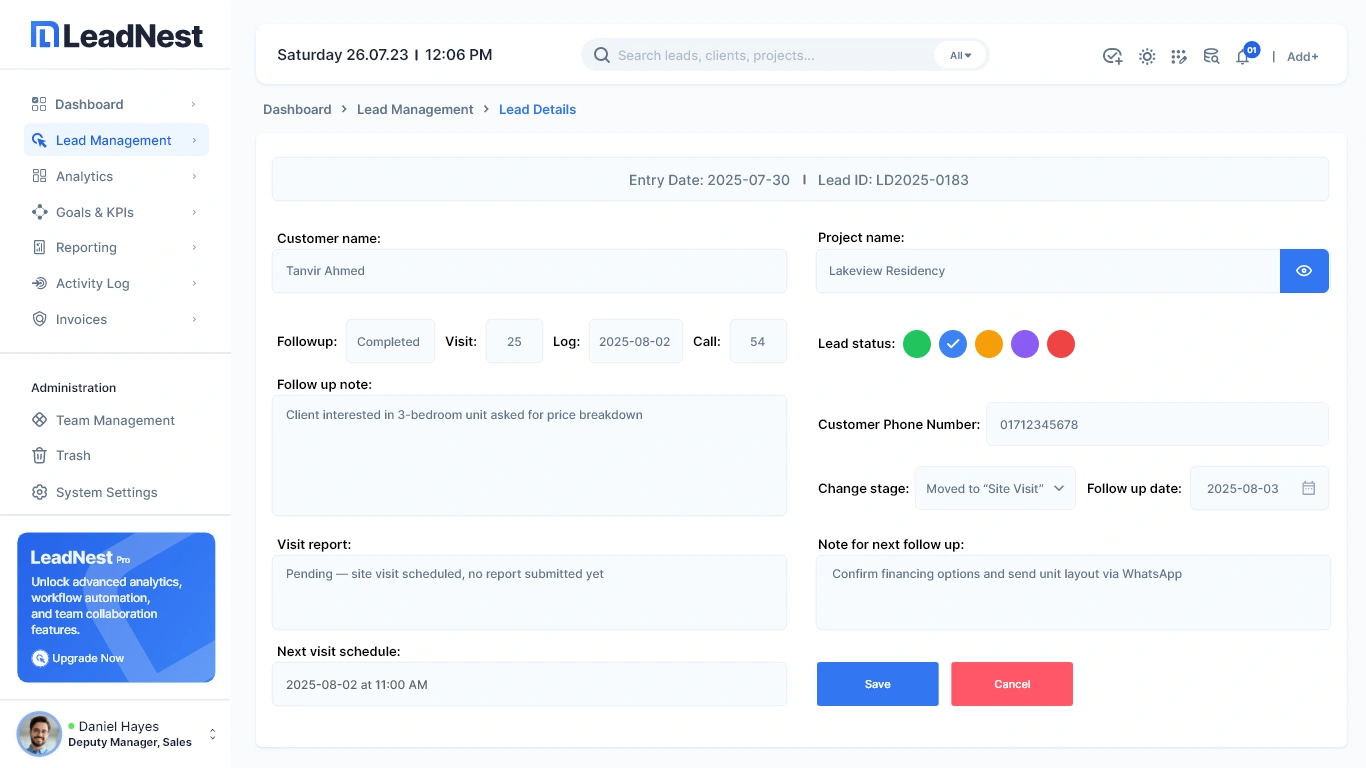Open the Change stage dropdown
Viewport: 1366px width, 768px height.
pos(995,488)
